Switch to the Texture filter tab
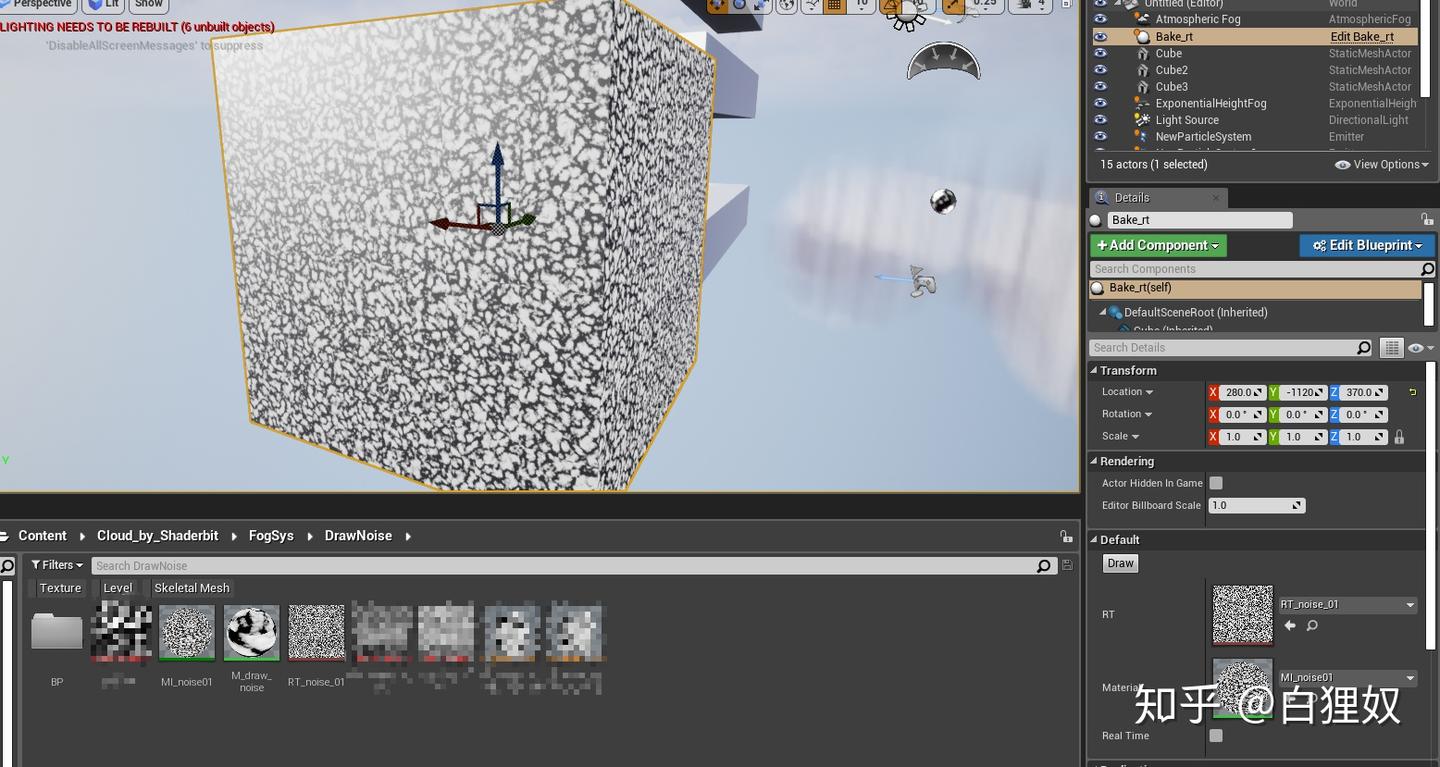The image size is (1440, 767). [59, 588]
